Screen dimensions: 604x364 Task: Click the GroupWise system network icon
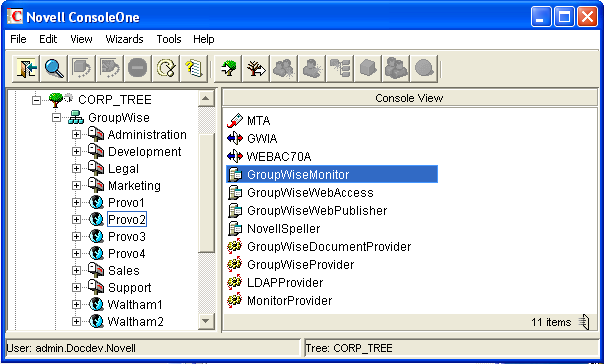pyautogui.click(x=76, y=117)
